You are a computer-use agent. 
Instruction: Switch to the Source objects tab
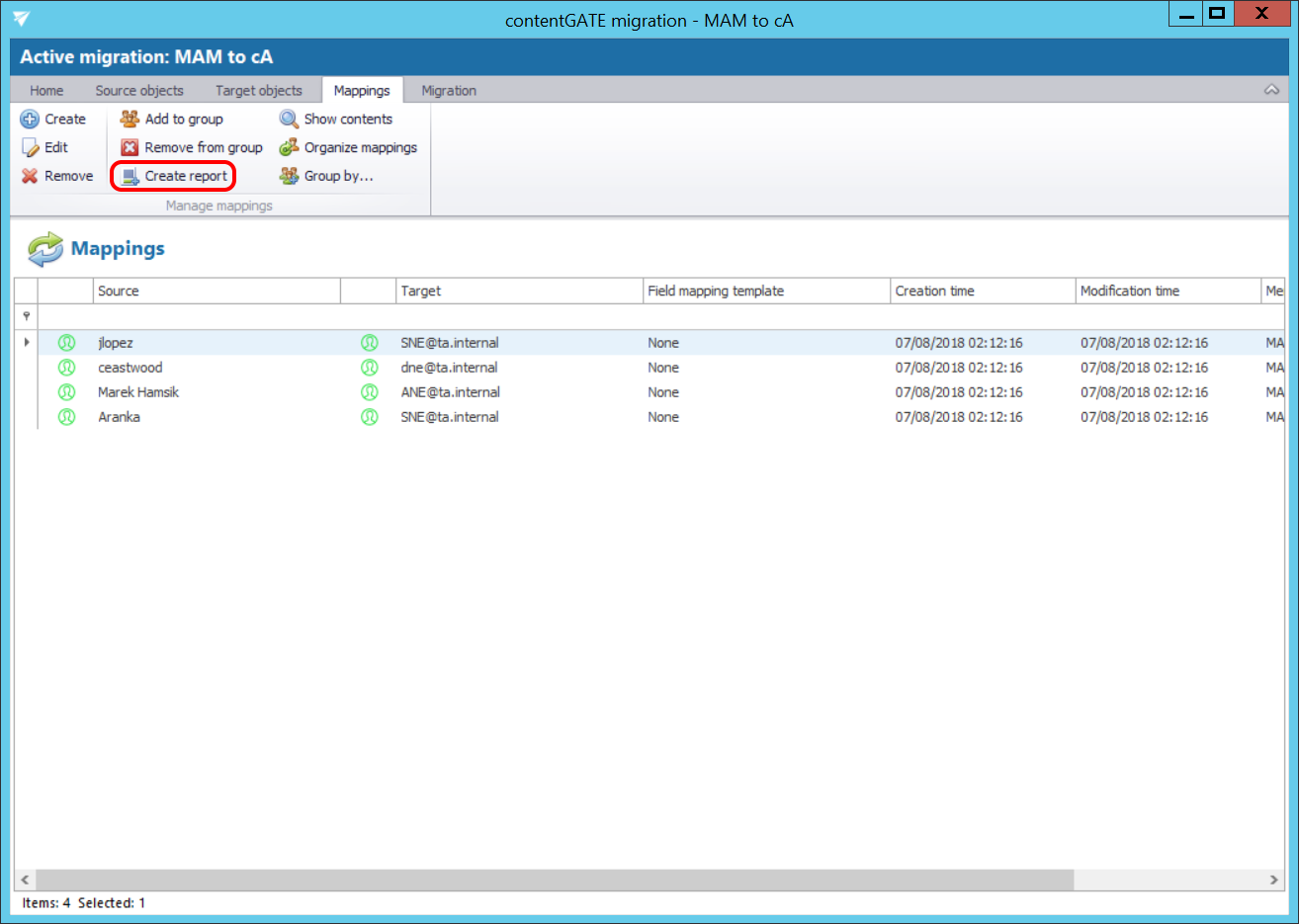(x=139, y=91)
